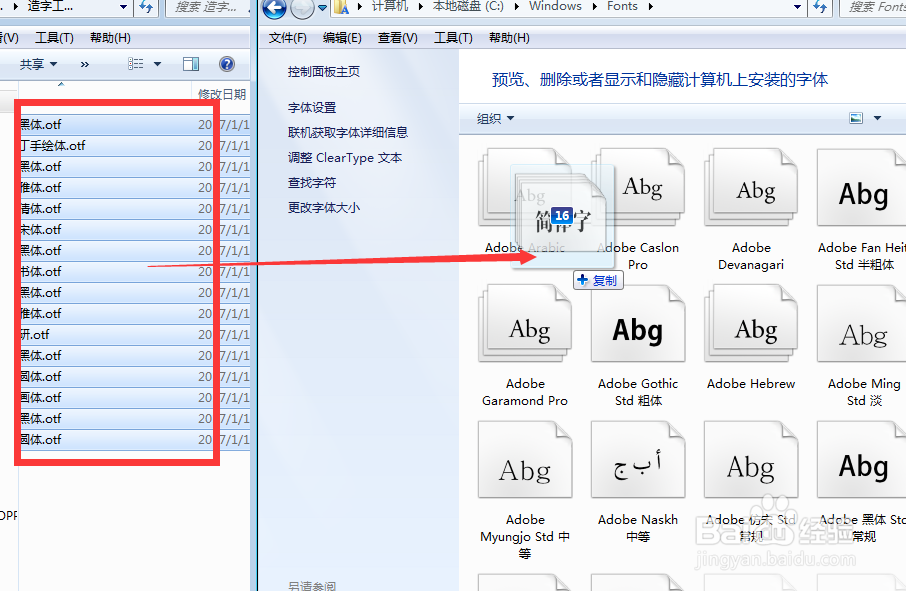This screenshot has width=906, height=591.
Task: Open 文件(F) menu in Fonts window
Action: [287, 38]
